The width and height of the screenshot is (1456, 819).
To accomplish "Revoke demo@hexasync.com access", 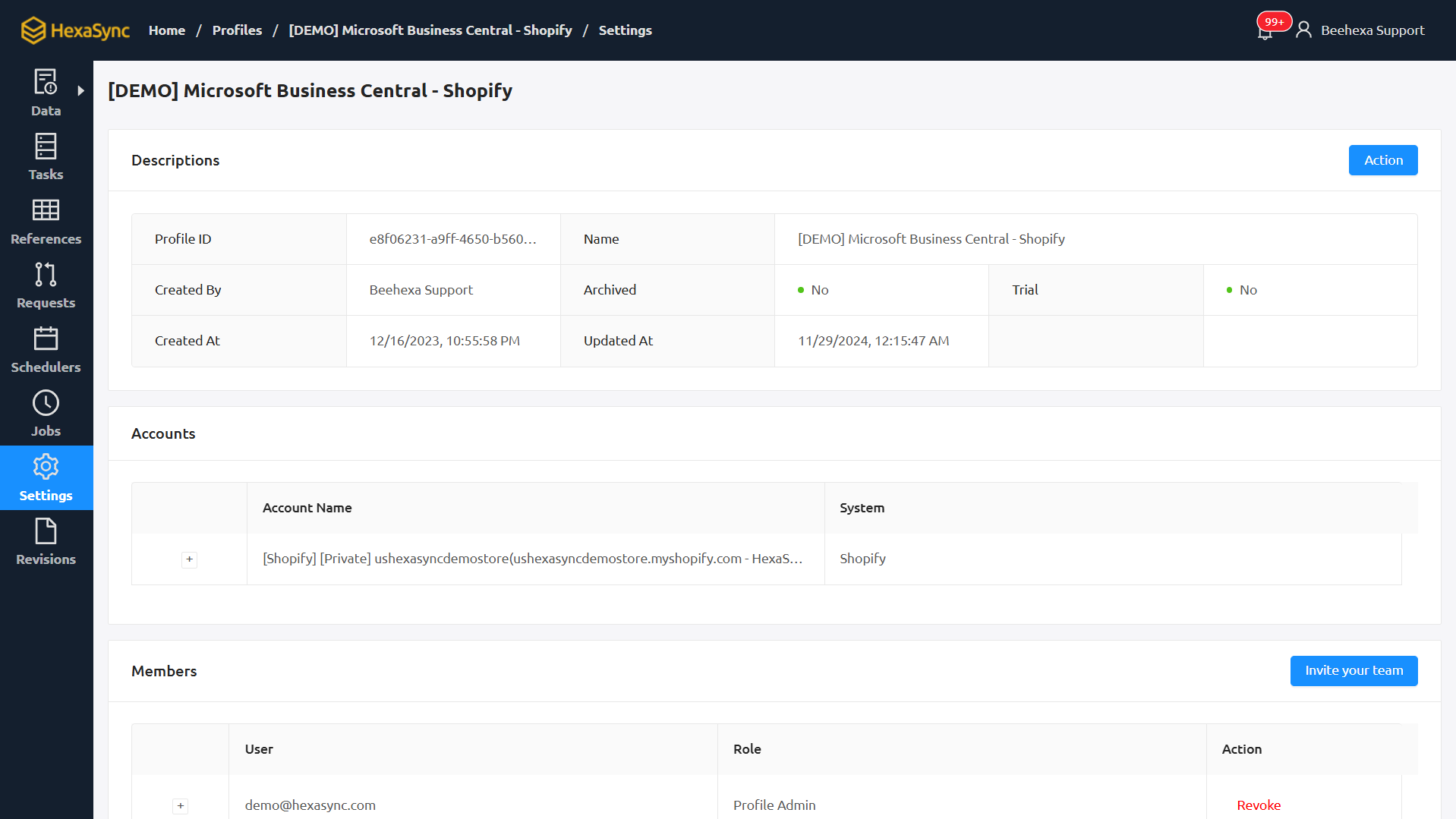I will coord(1259,805).
